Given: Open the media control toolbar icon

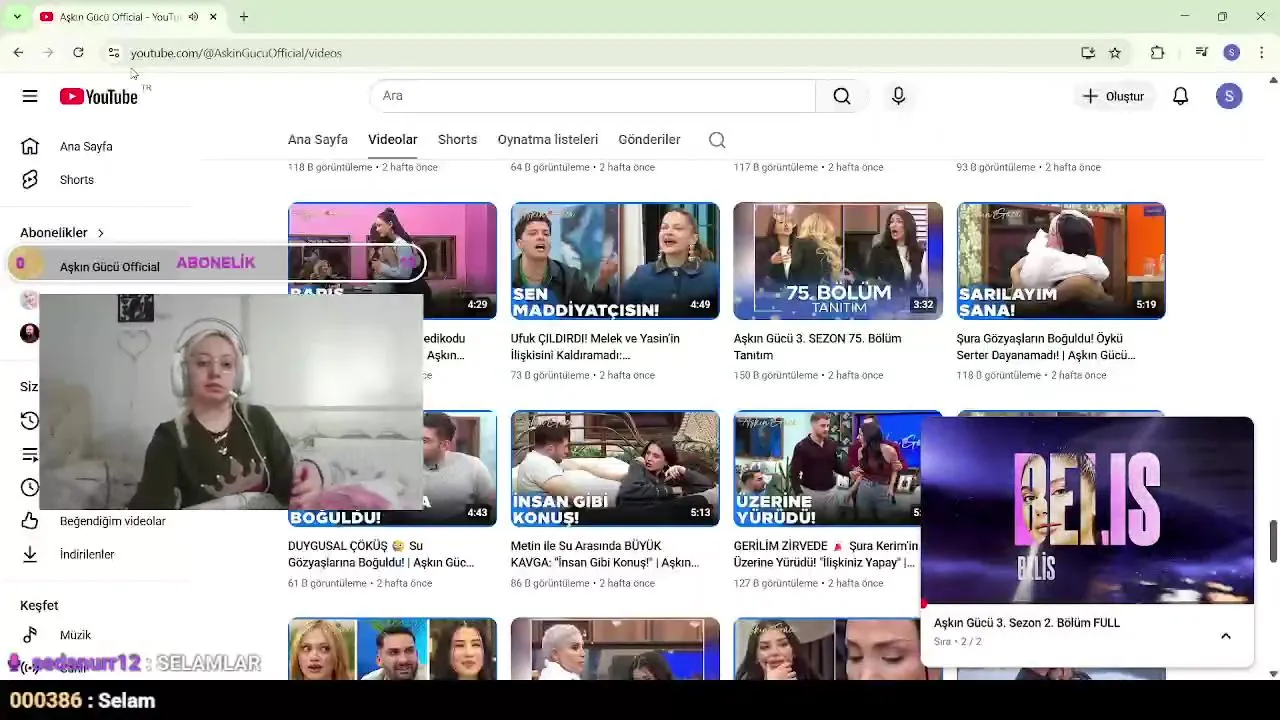Looking at the screenshot, I should coord(1202,53).
